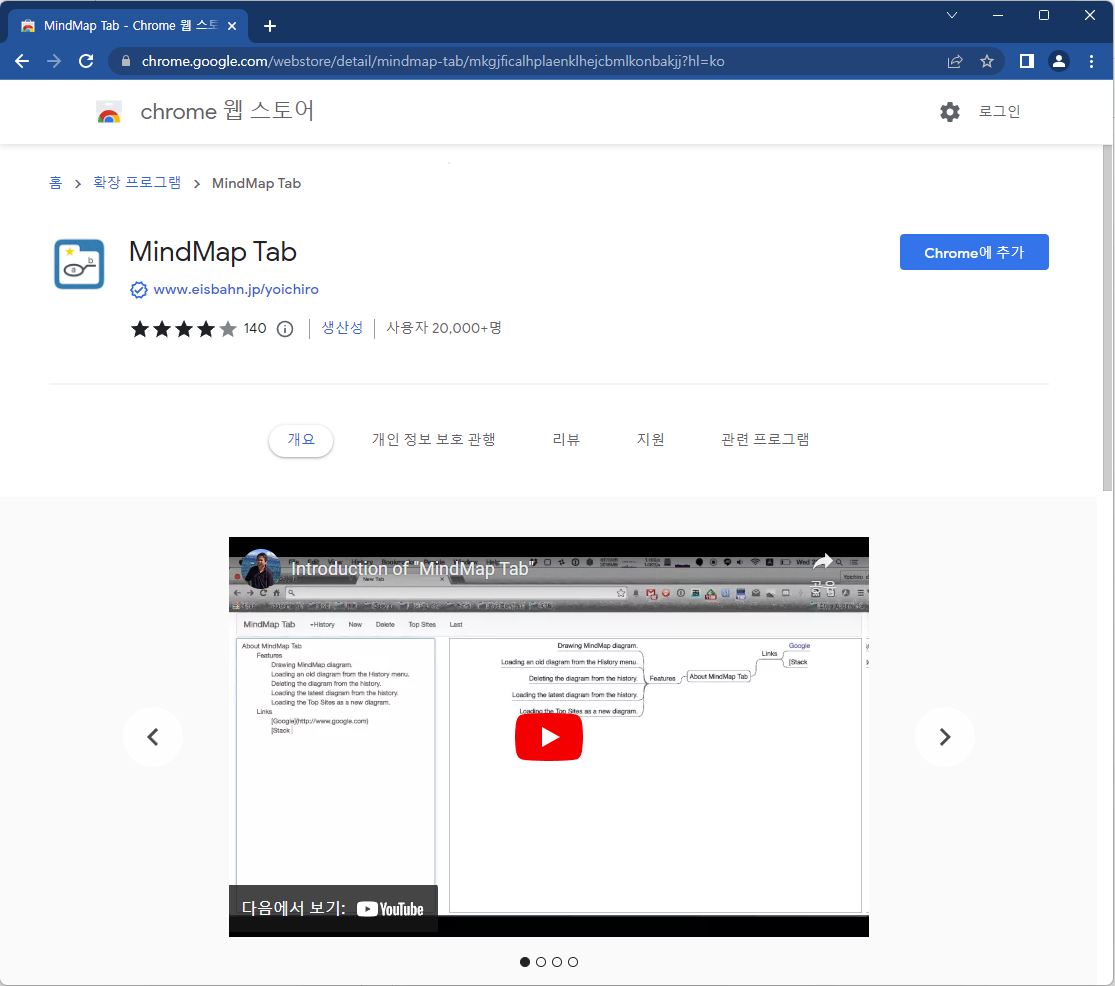Image resolution: width=1115 pixels, height=986 pixels.
Task: Click the rating info icon
Action: pos(285,328)
